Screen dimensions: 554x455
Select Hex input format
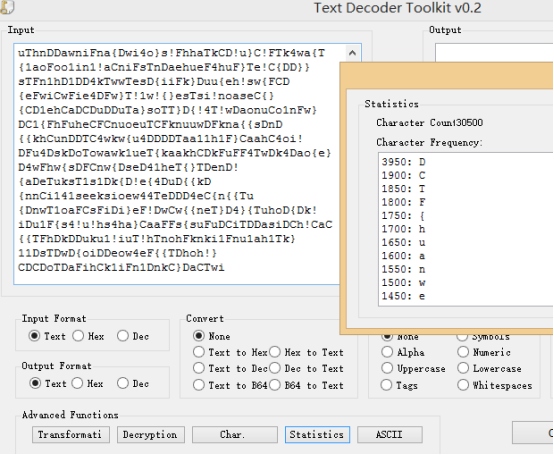point(88,336)
